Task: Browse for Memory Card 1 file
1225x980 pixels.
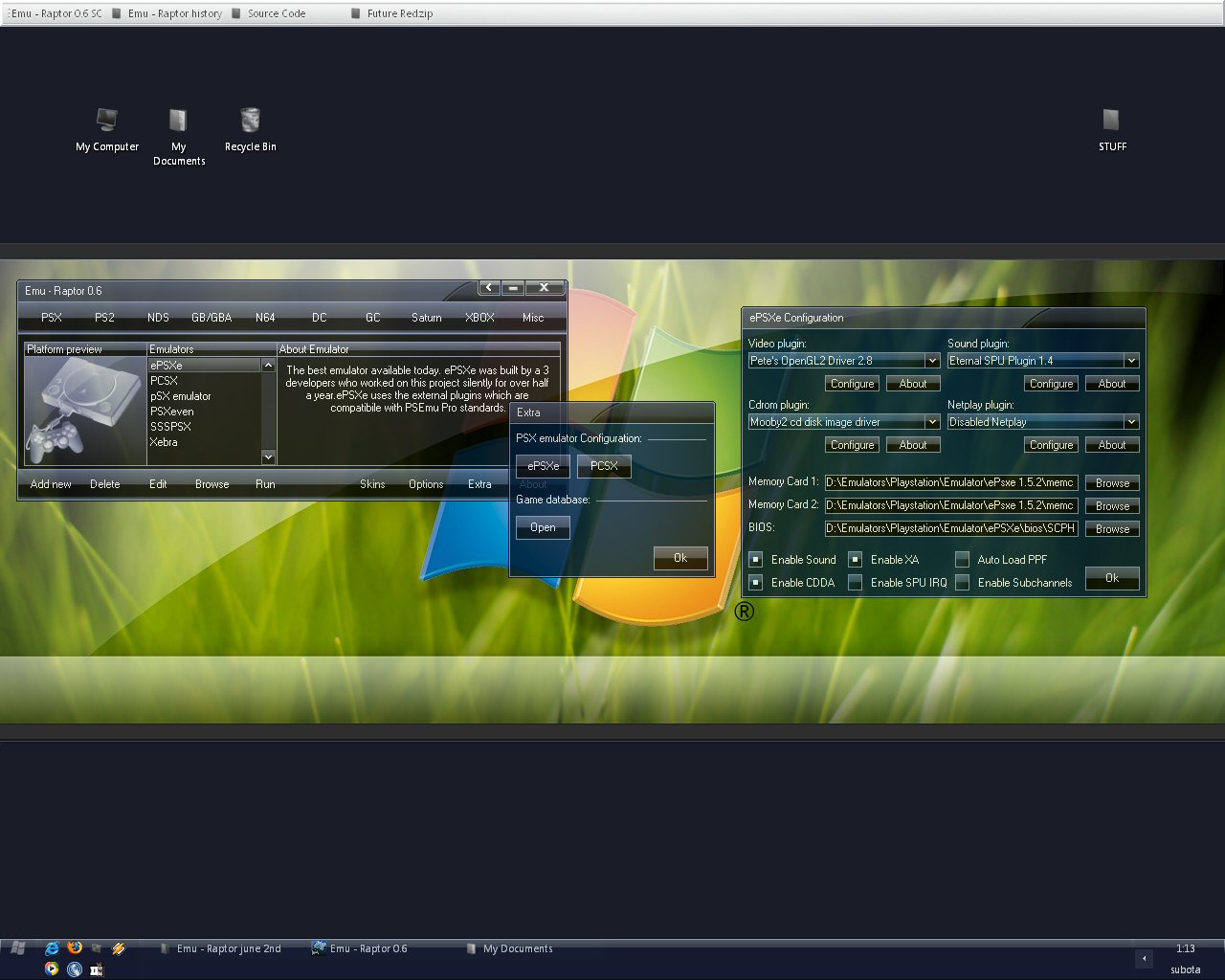Action: click(x=1112, y=483)
